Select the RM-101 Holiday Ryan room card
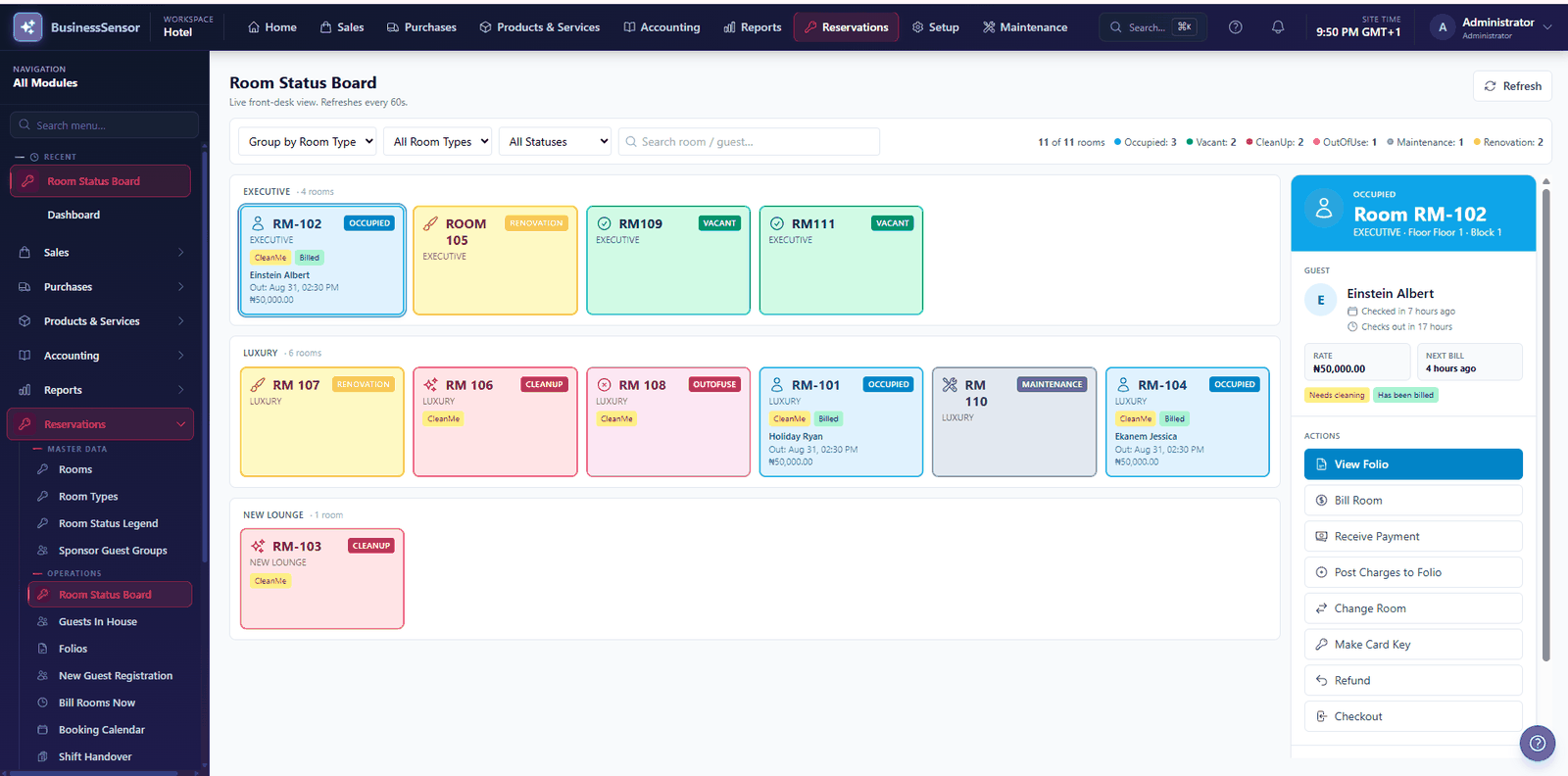 point(841,422)
